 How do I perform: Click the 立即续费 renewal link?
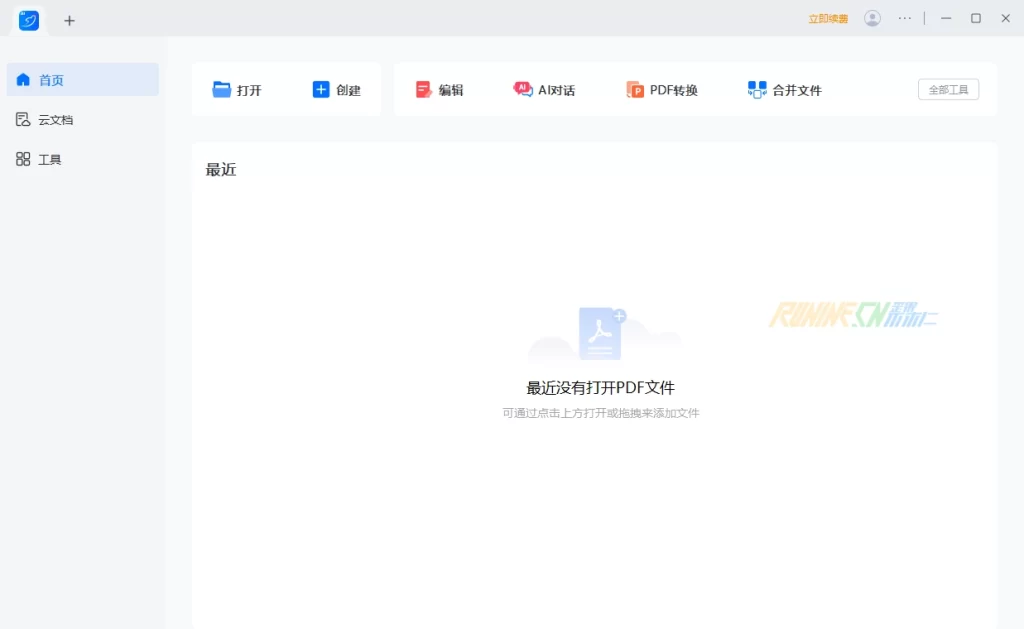click(x=828, y=19)
